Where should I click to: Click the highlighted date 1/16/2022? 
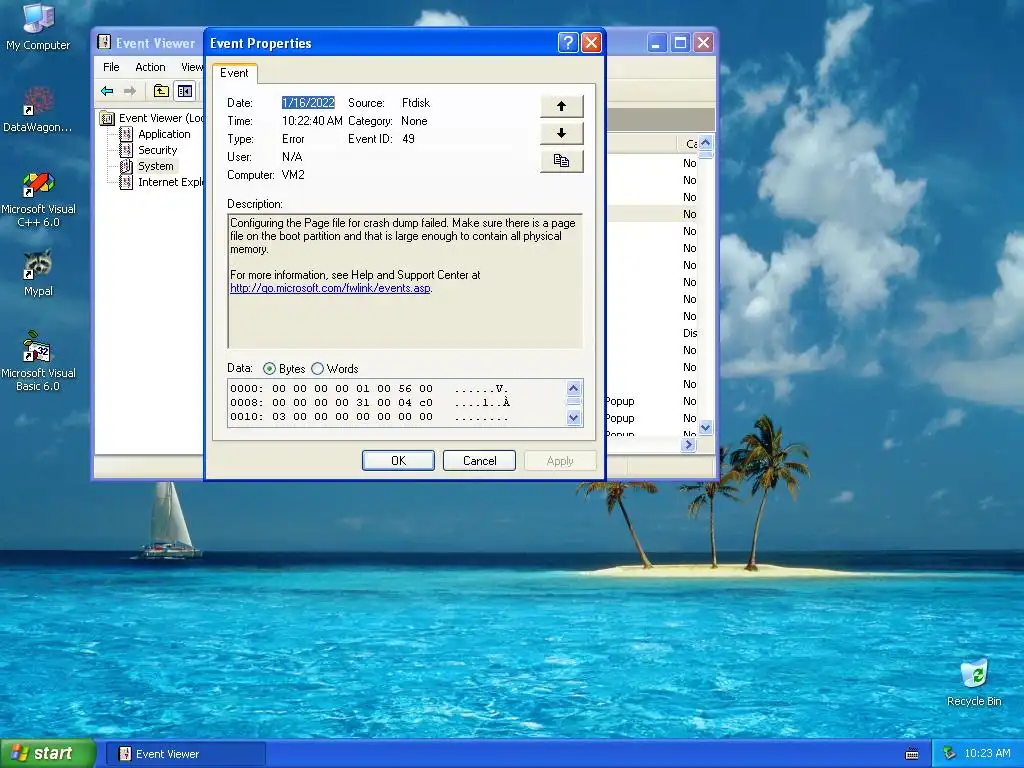[308, 103]
